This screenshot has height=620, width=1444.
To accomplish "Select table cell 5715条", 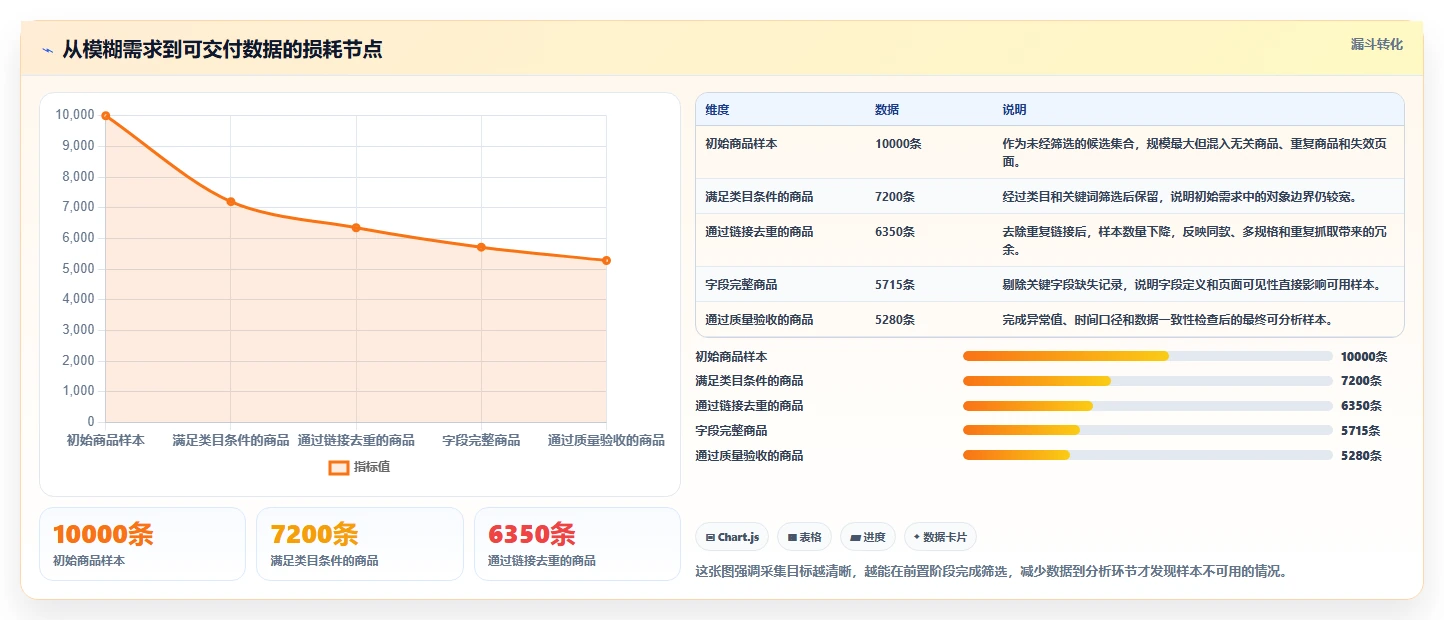I will [x=895, y=285].
